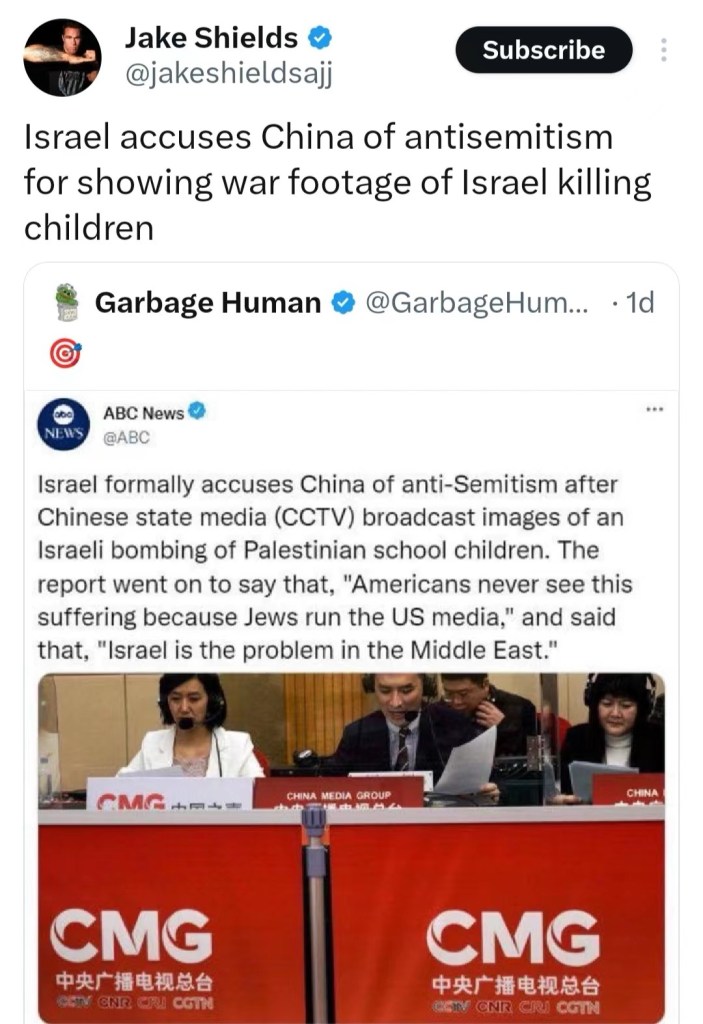Tap ABC News verified checkmark

pyautogui.click(x=197, y=411)
